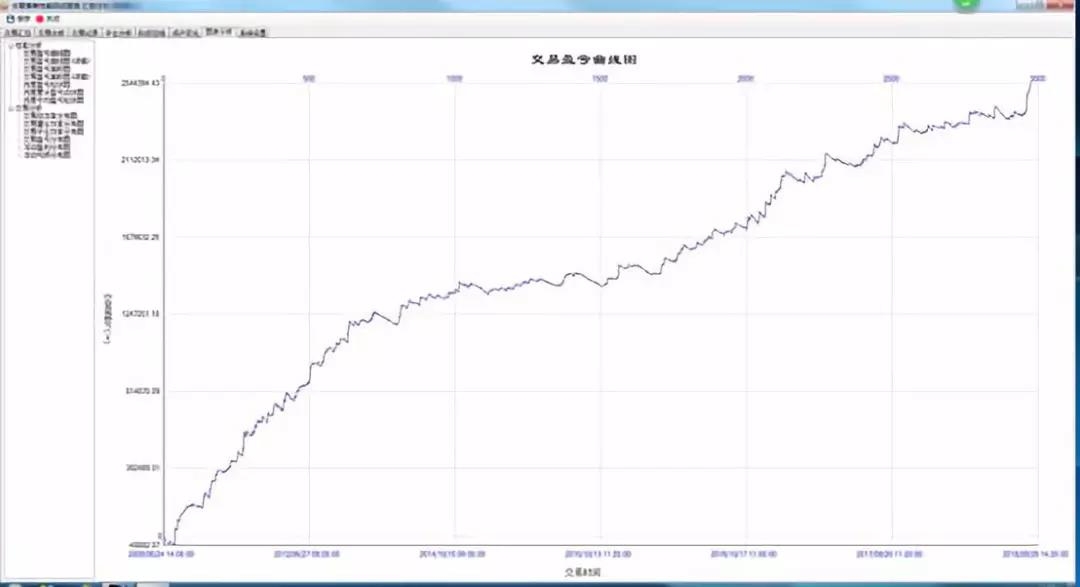Click the 交易时间 x-axis label
Screen dimensions: 1080x587
click(x=583, y=572)
